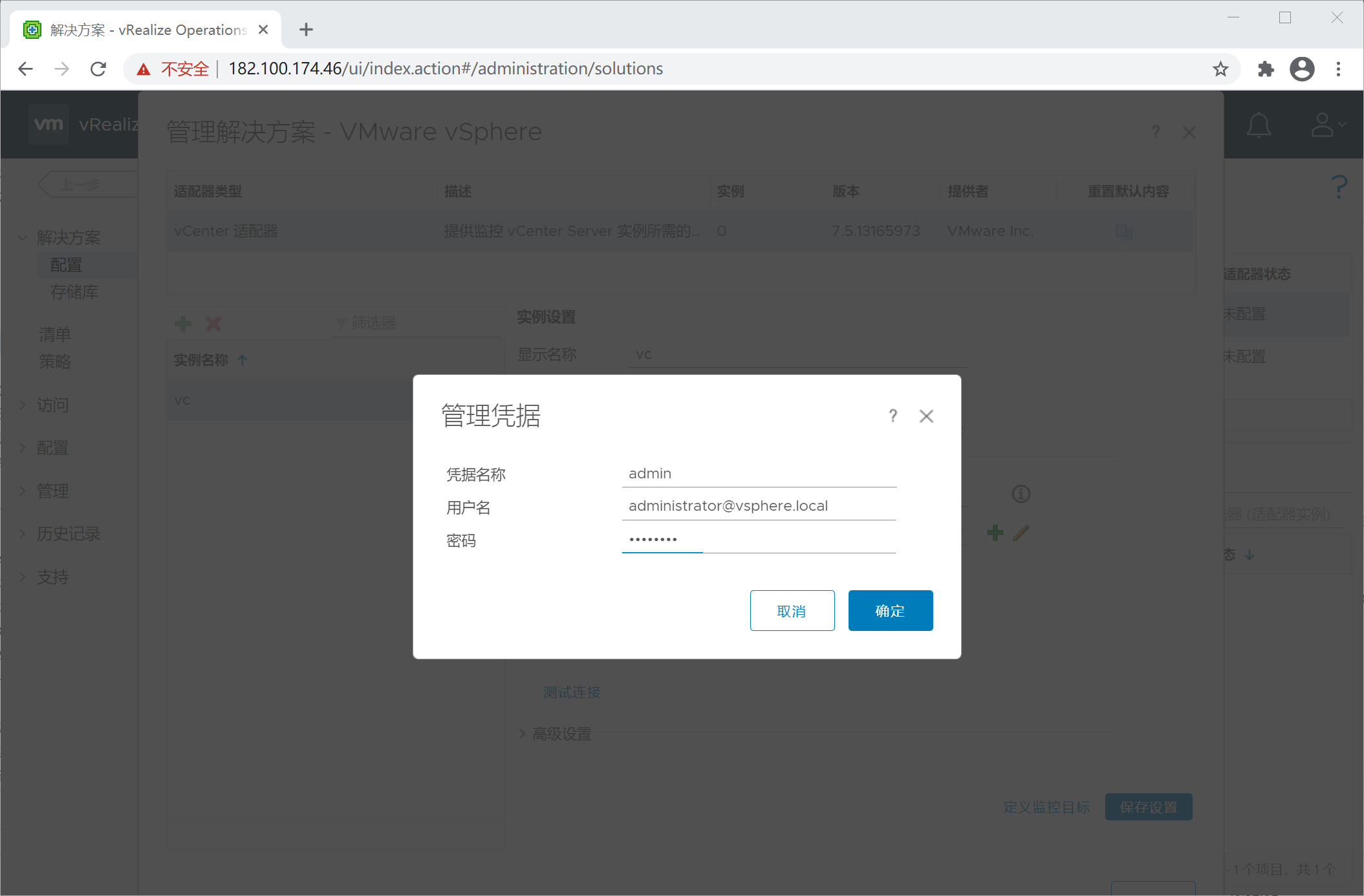Click the address bar URL
Viewport: 1364px width, 896px height.
tap(446, 69)
